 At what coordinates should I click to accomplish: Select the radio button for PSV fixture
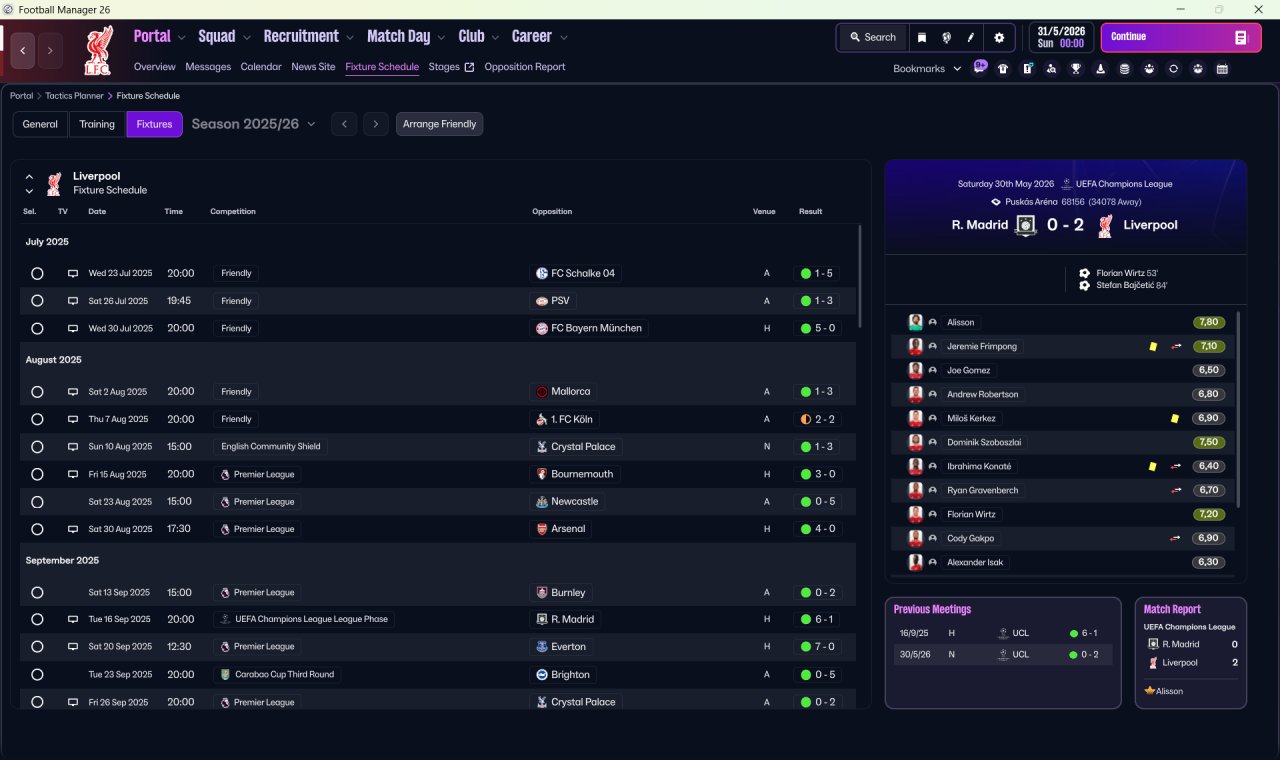pyautogui.click(x=37, y=301)
